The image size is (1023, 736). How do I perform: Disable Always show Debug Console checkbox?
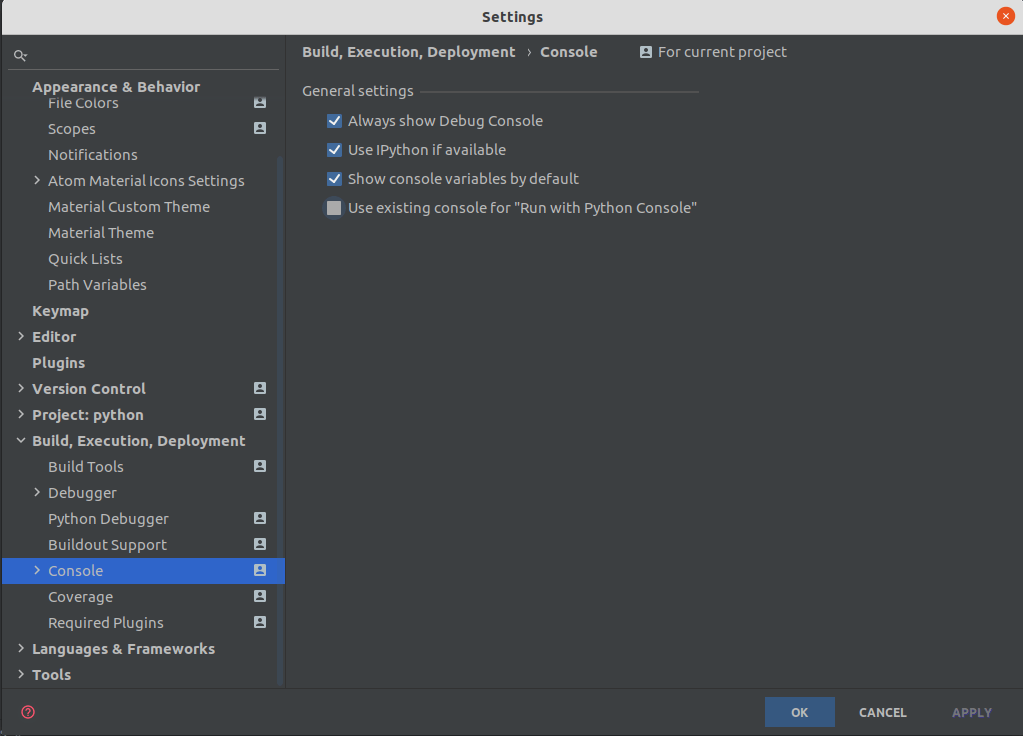(335, 121)
